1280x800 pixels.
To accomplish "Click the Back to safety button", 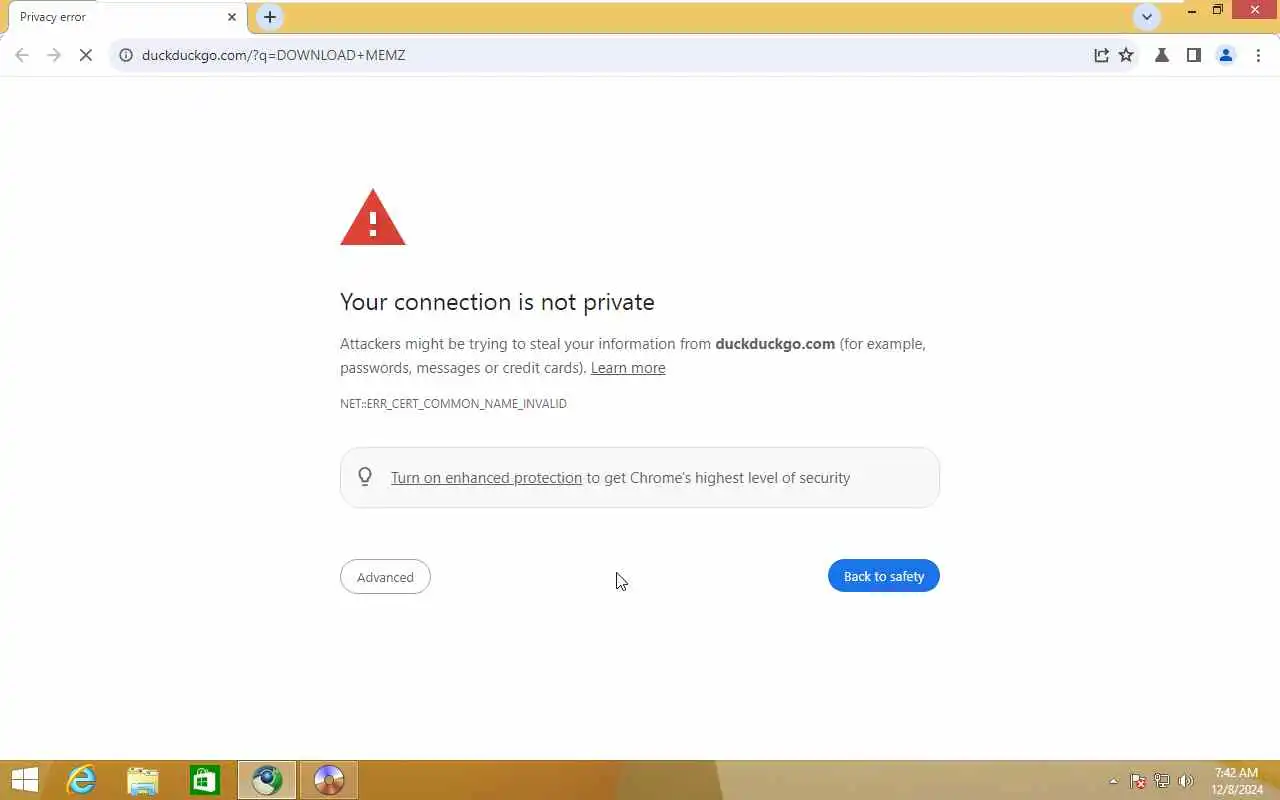I will [884, 576].
